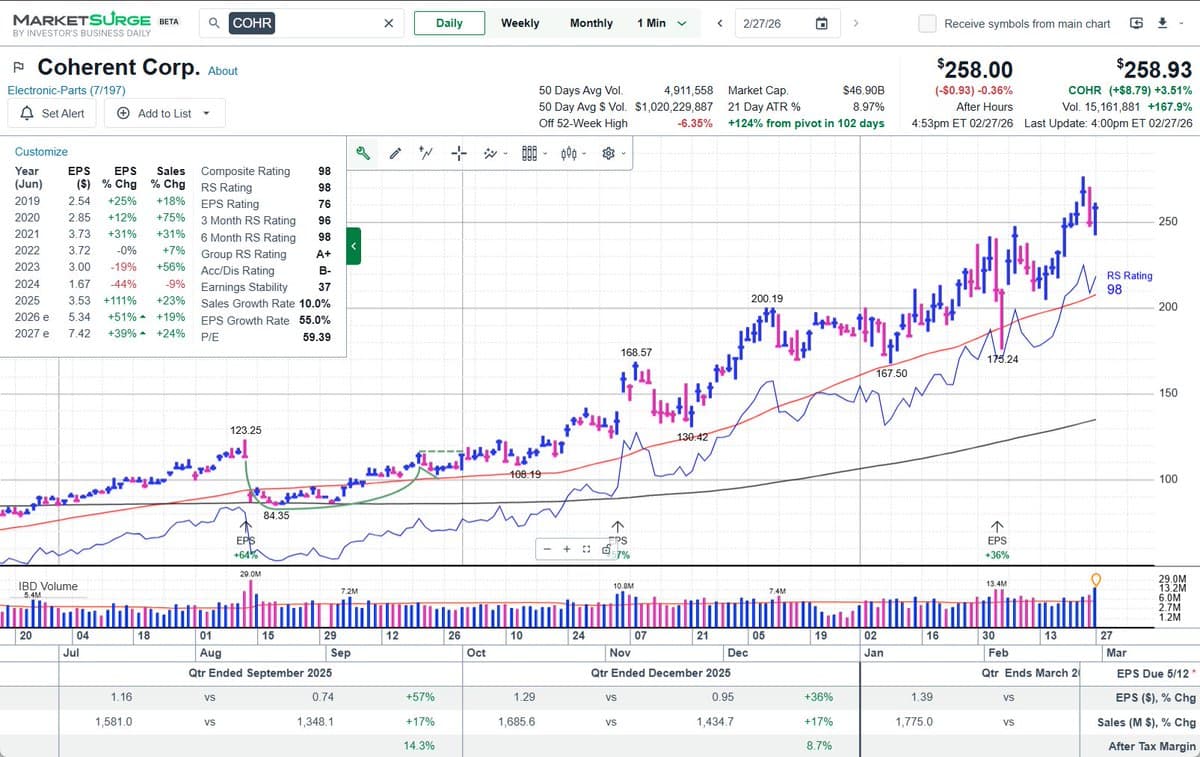This screenshot has width=1200, height=757.
Task: Collapse the EPS data panel with the chevron
Action: [353, 245]
